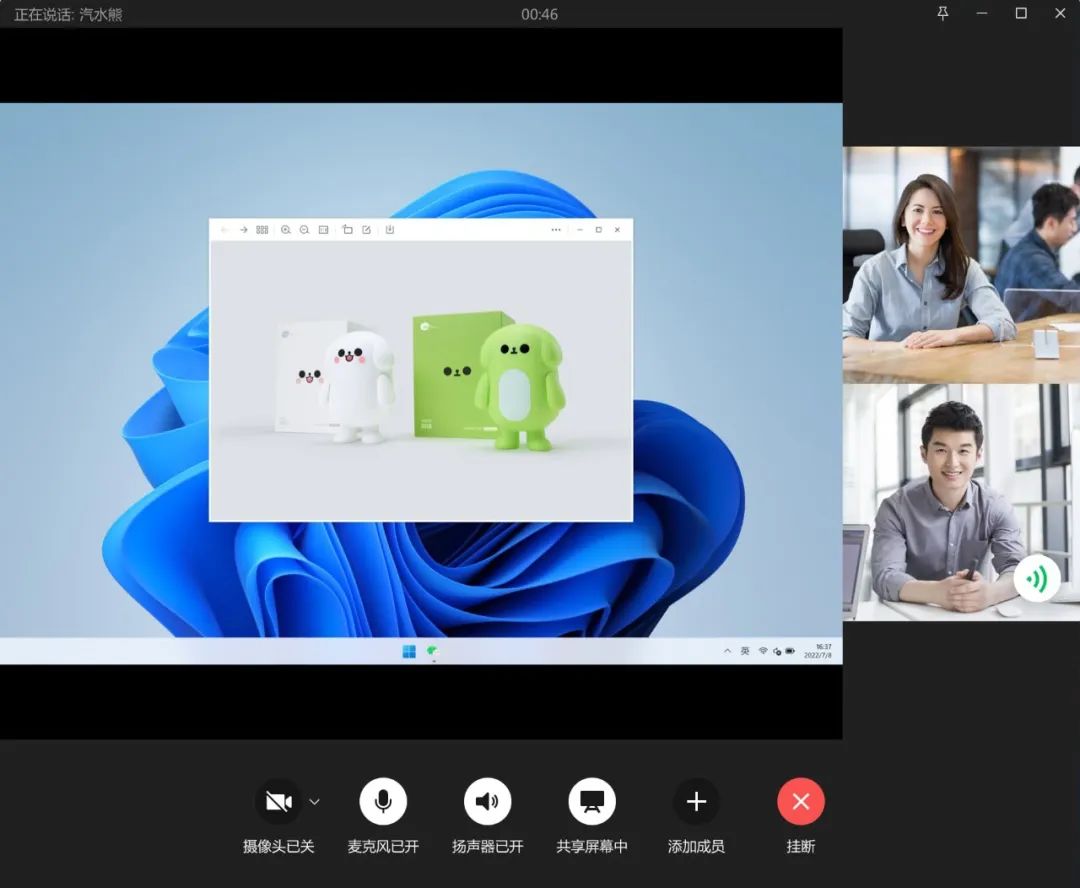Minimize the call window
Image resolution: width=1080 pixels, height=888 pixels.
tap(982, 13)
